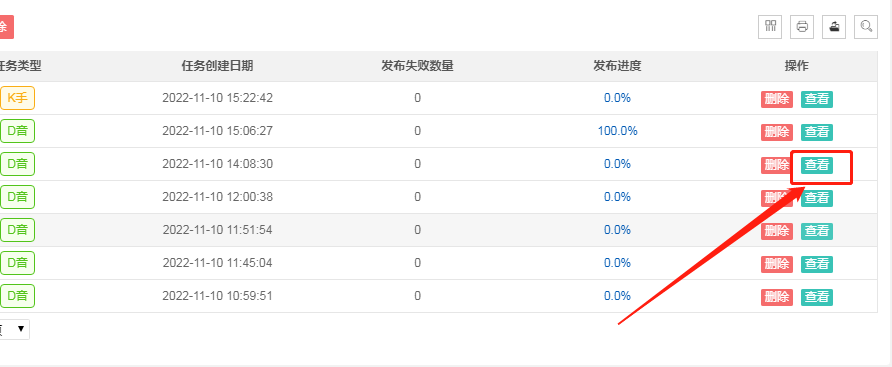This screenshot has width=892, height=367.
Task: Delete the 11:51:54 task
Action: coord(777,231)
